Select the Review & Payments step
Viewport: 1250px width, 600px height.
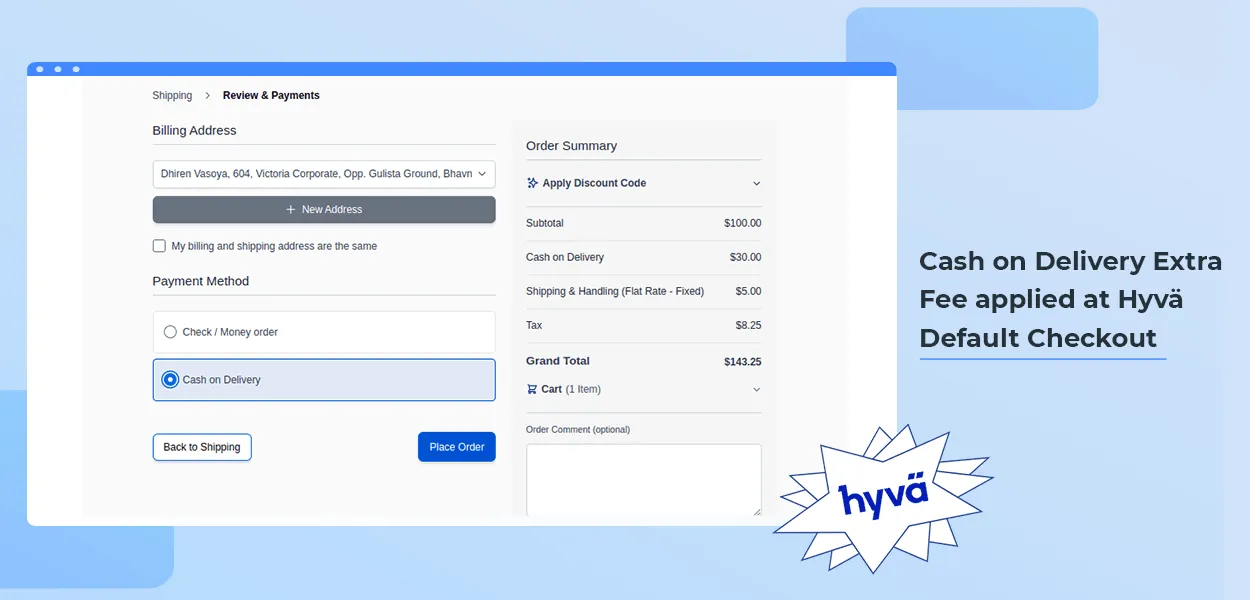(x=271, y=96)
